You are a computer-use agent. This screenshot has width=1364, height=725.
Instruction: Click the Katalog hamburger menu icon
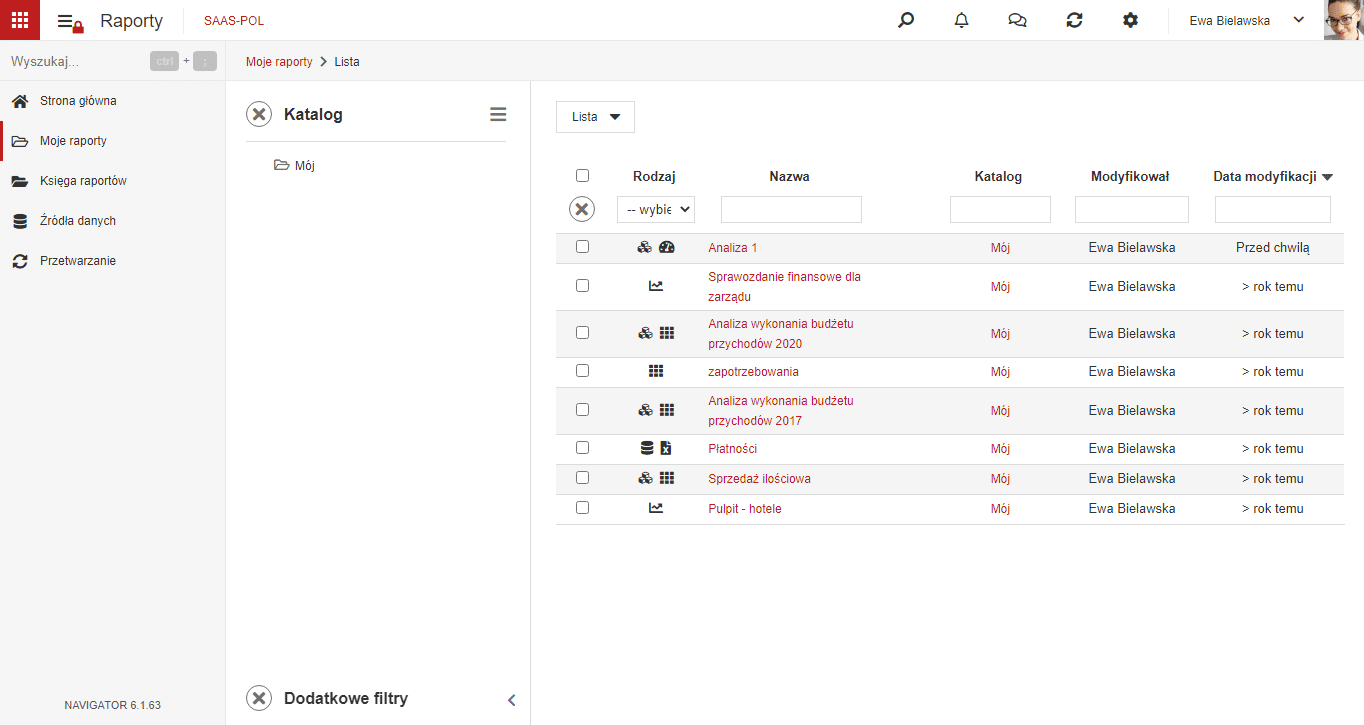[x=498, y=115]
